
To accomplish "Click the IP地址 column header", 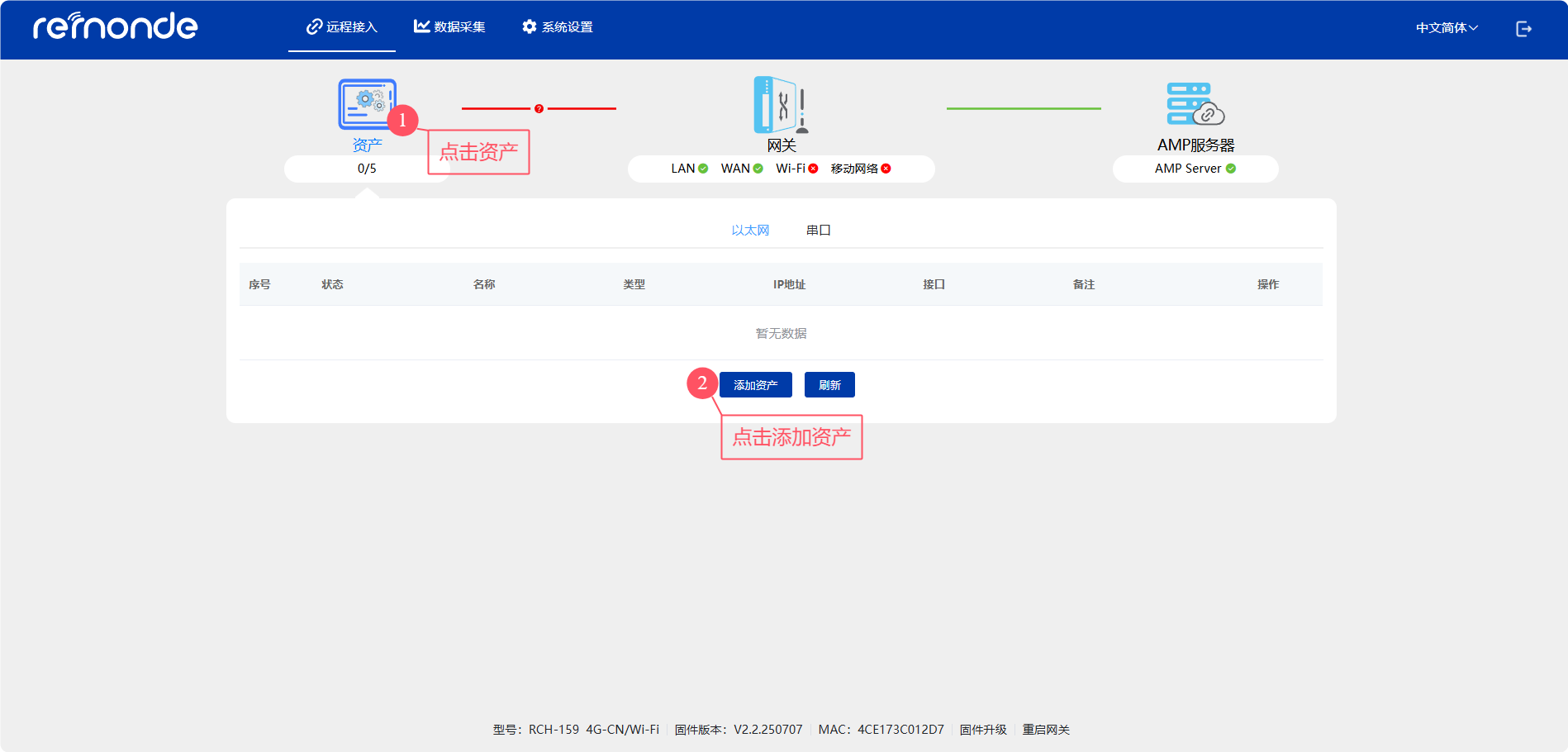I will (789, 284).
